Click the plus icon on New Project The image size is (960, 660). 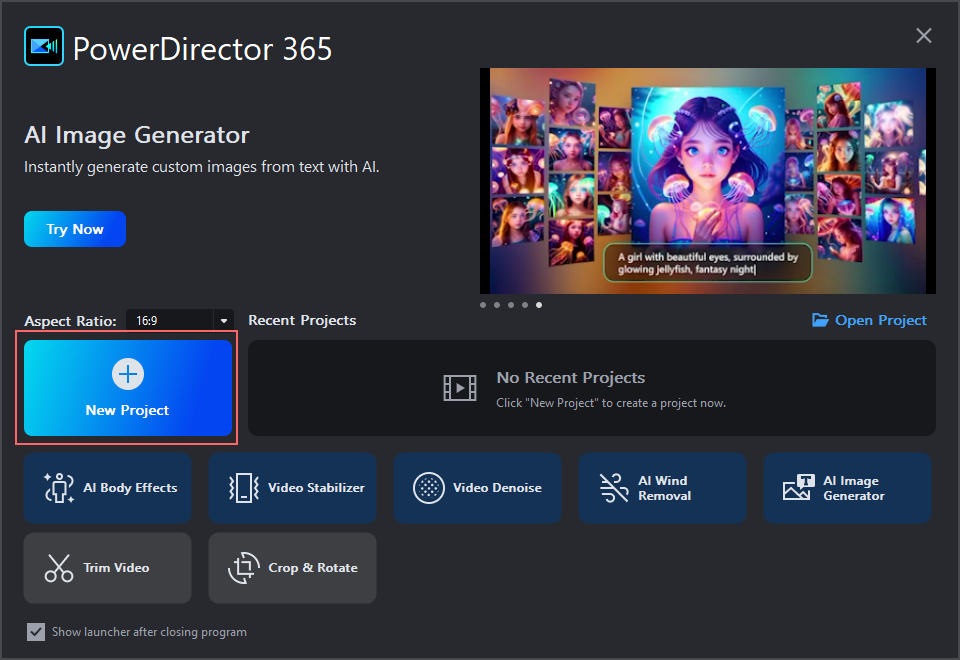click(128, 373)
